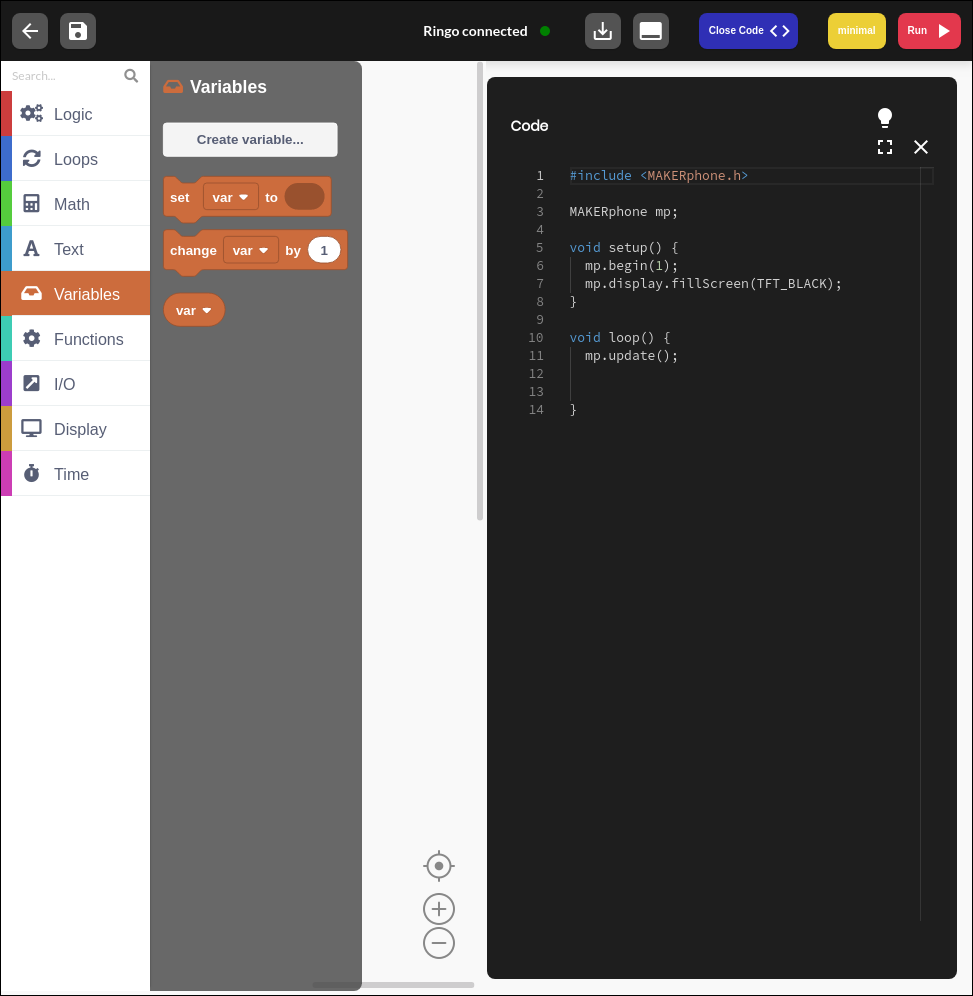Click the empty value slot in set block

[305, 197]
